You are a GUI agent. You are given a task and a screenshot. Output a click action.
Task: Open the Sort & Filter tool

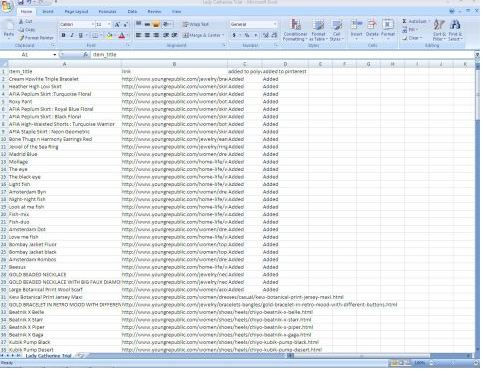(x=439, y=30)
